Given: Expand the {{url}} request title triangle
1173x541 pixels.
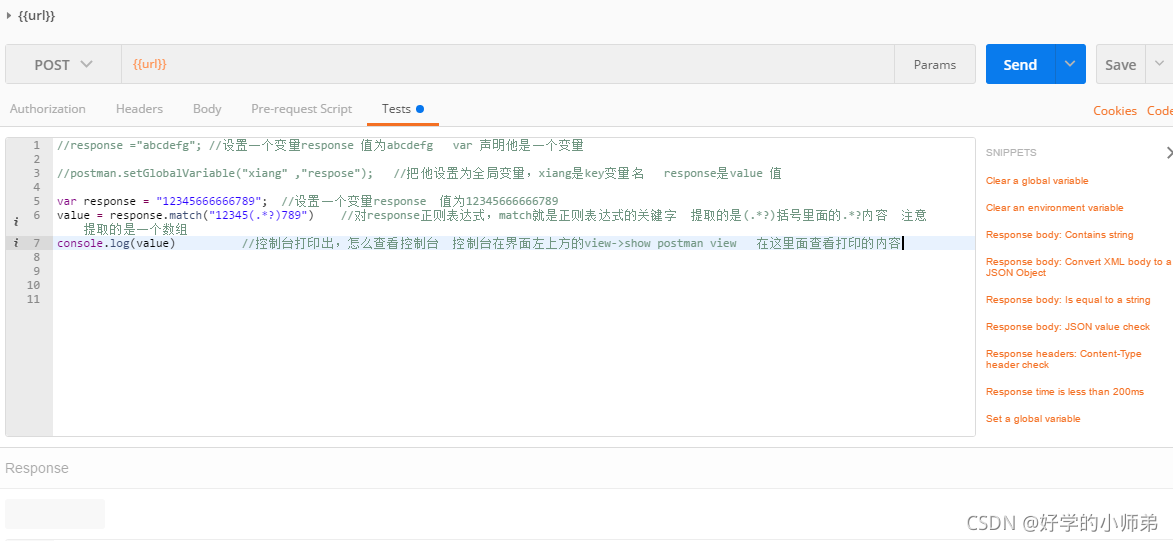Looking at the screenshot, I should 9,15.
